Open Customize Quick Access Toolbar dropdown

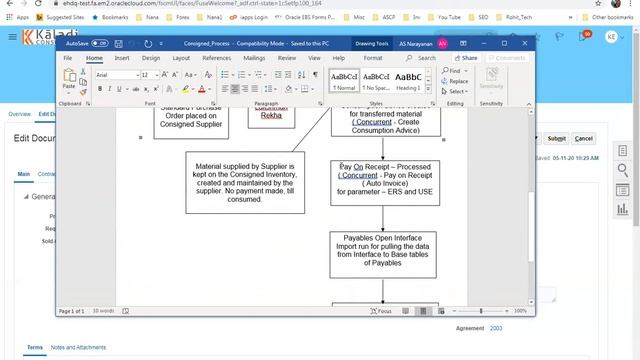coord(161,43)
